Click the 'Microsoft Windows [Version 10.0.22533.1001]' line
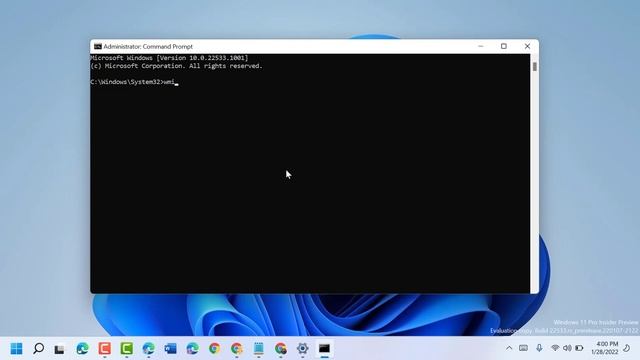The width and height of the screenshot is (640, 360). [x=169, y=58]
